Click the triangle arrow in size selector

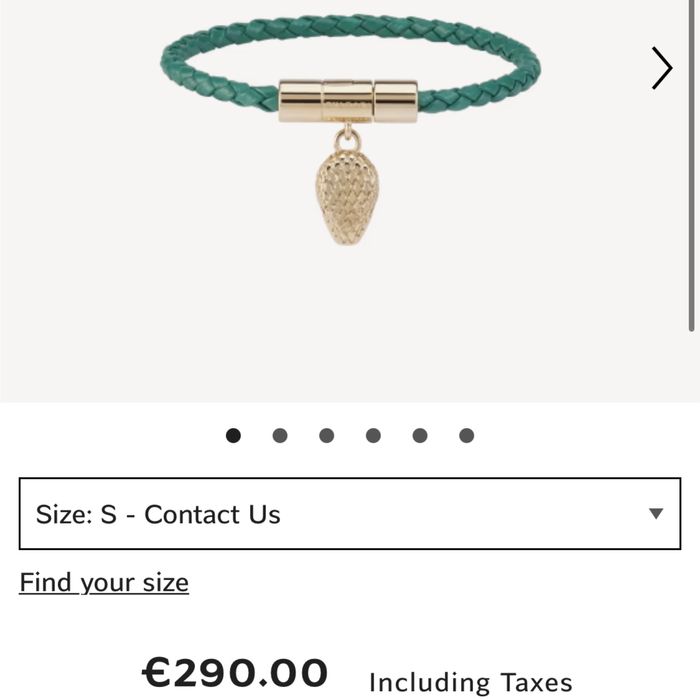656,513
